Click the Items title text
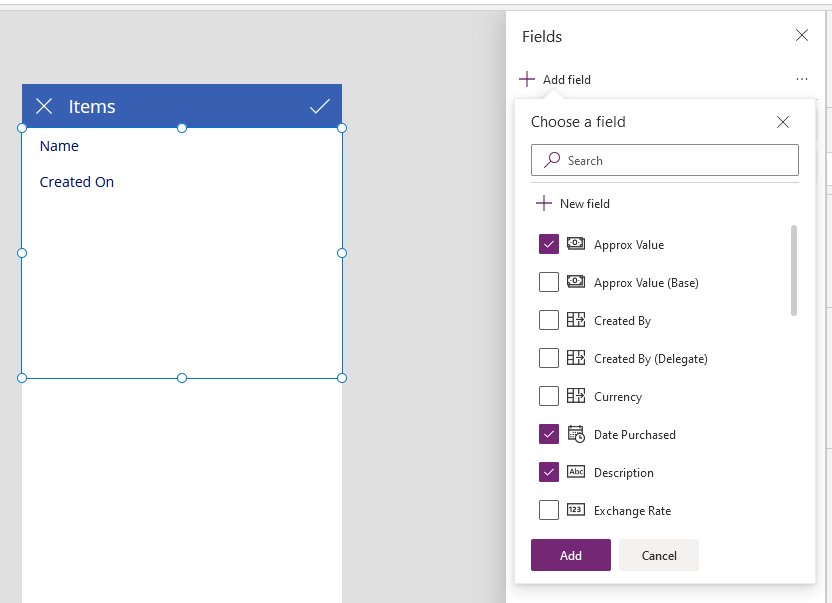The width and height of the screenshot is (832, 603). coord(92,107)
